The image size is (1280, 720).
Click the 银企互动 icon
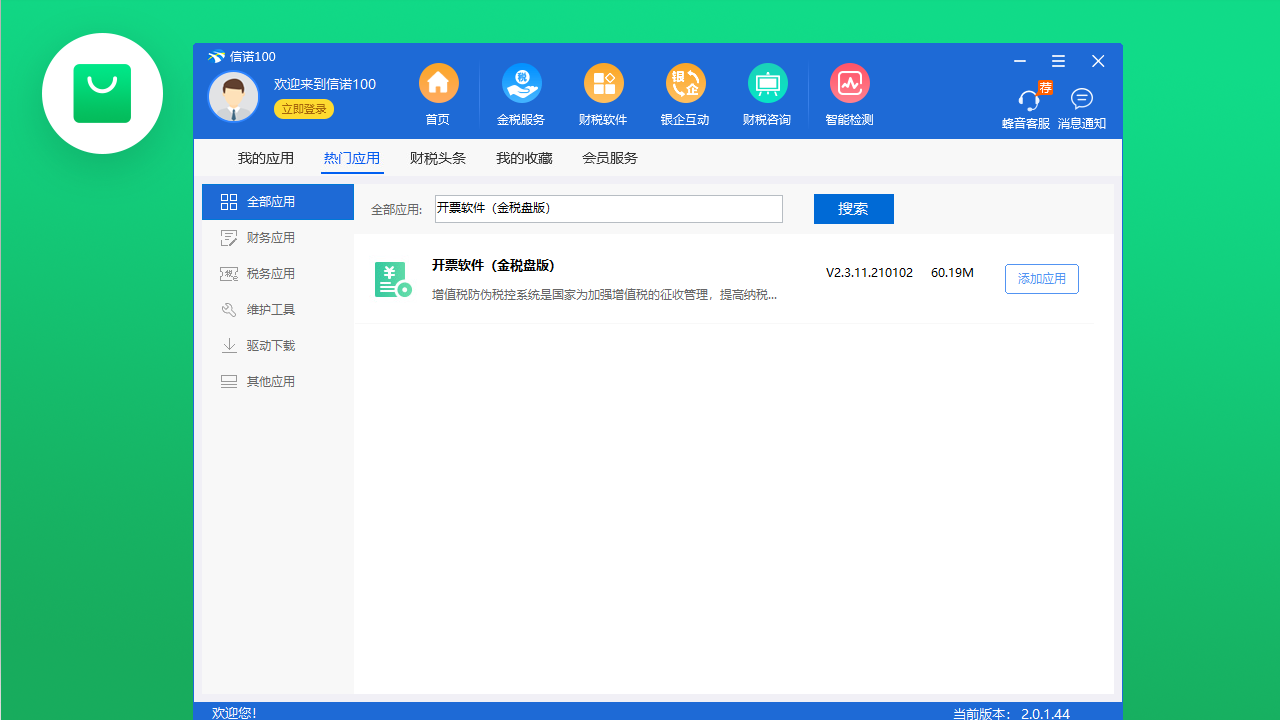[x=685, y=95]
